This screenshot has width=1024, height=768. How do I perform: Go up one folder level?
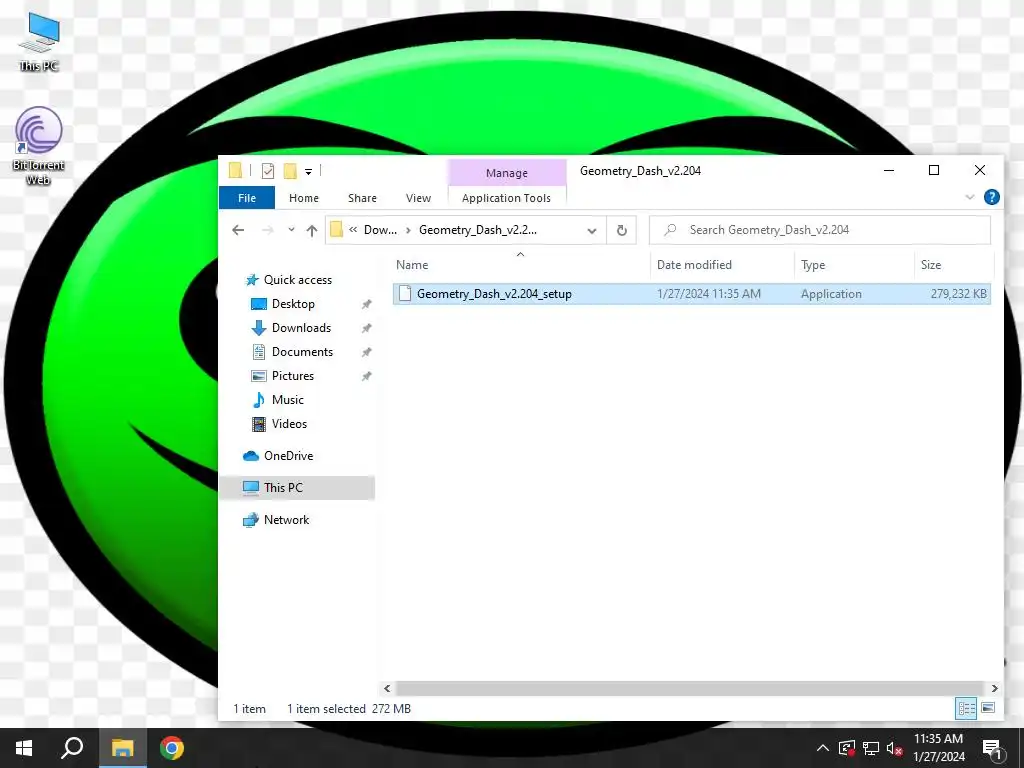312,231
